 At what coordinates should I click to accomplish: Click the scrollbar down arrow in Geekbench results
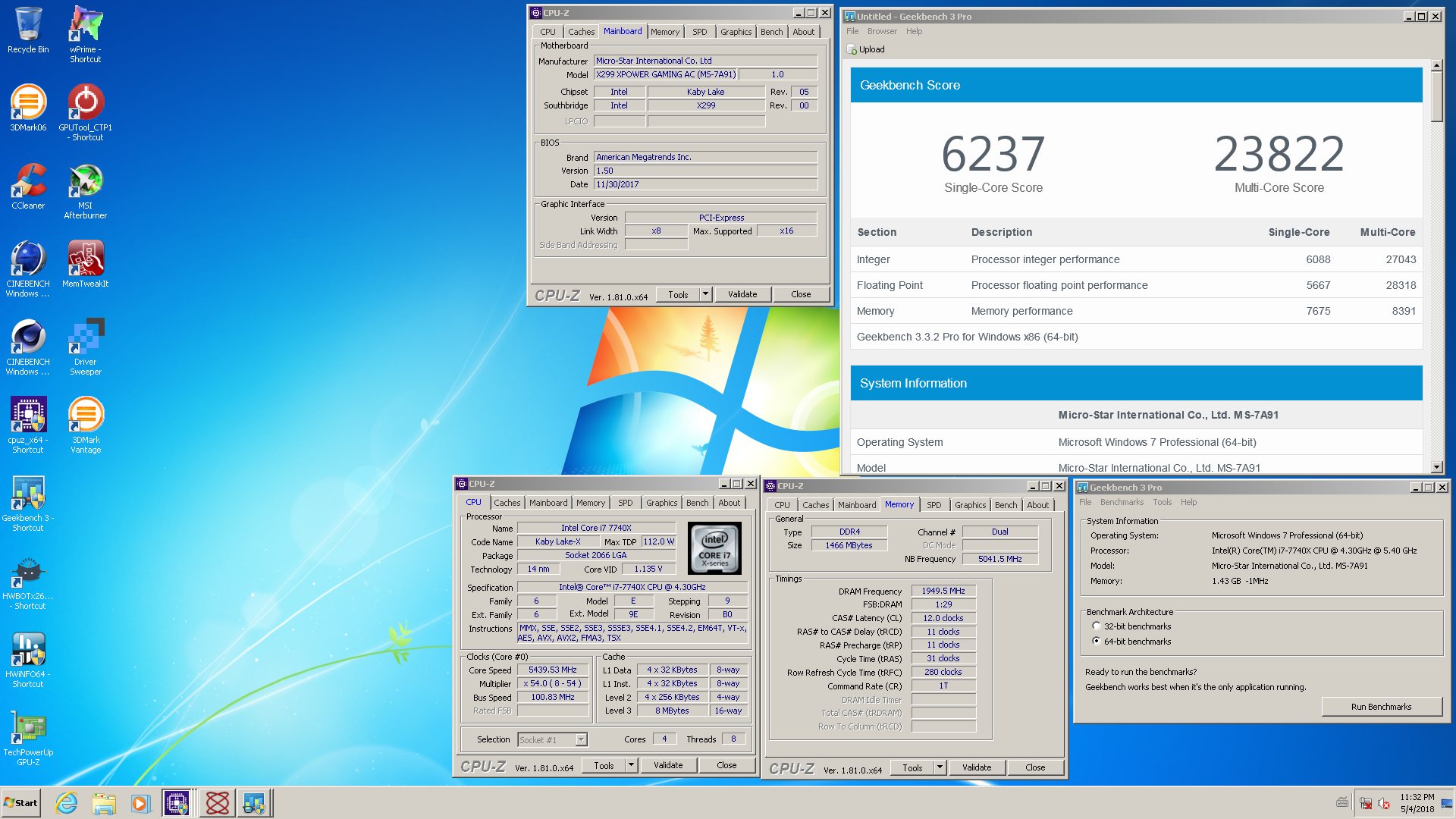1437,467
